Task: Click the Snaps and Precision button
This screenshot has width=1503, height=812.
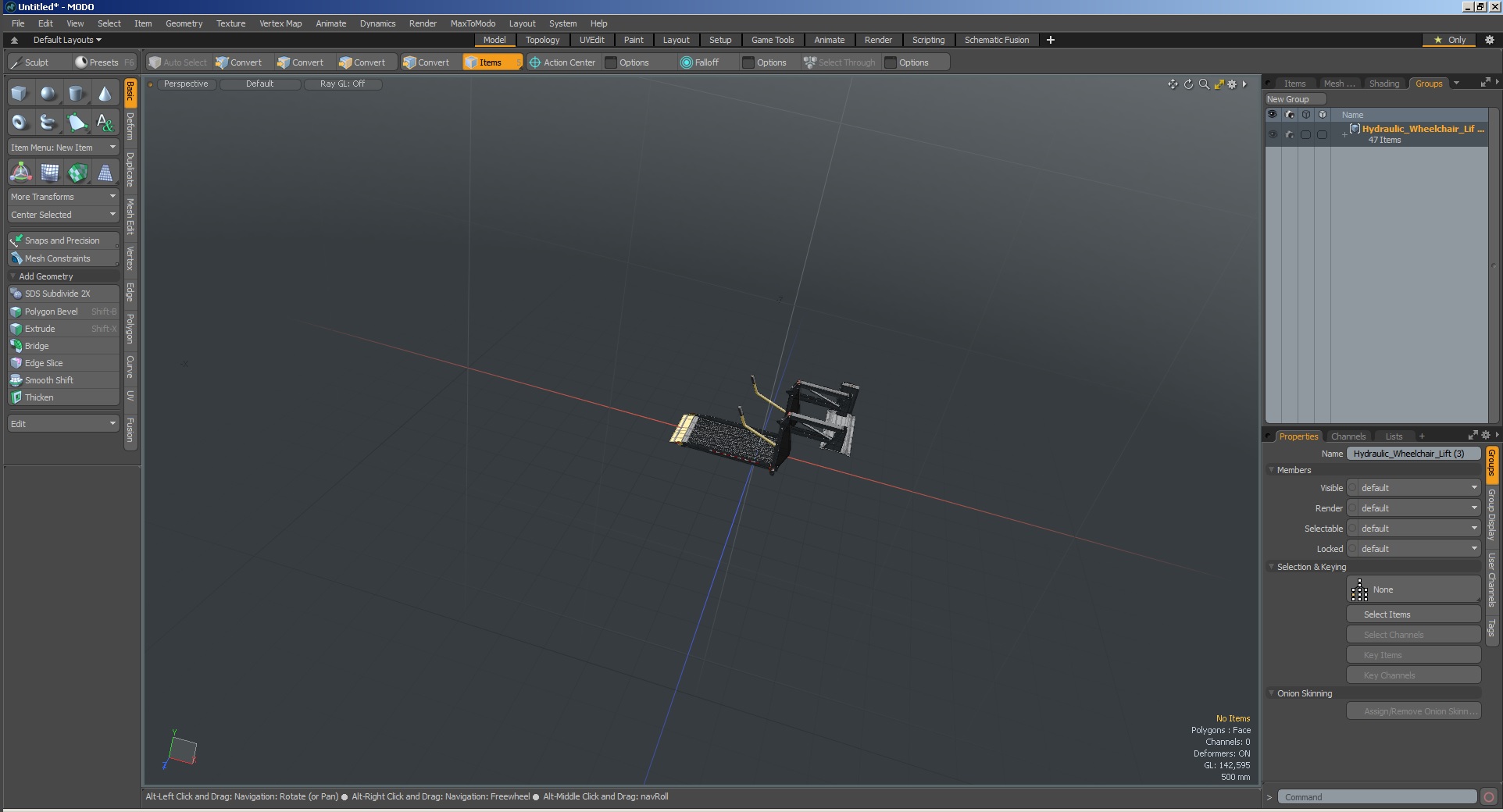Action: click(63, 240)
